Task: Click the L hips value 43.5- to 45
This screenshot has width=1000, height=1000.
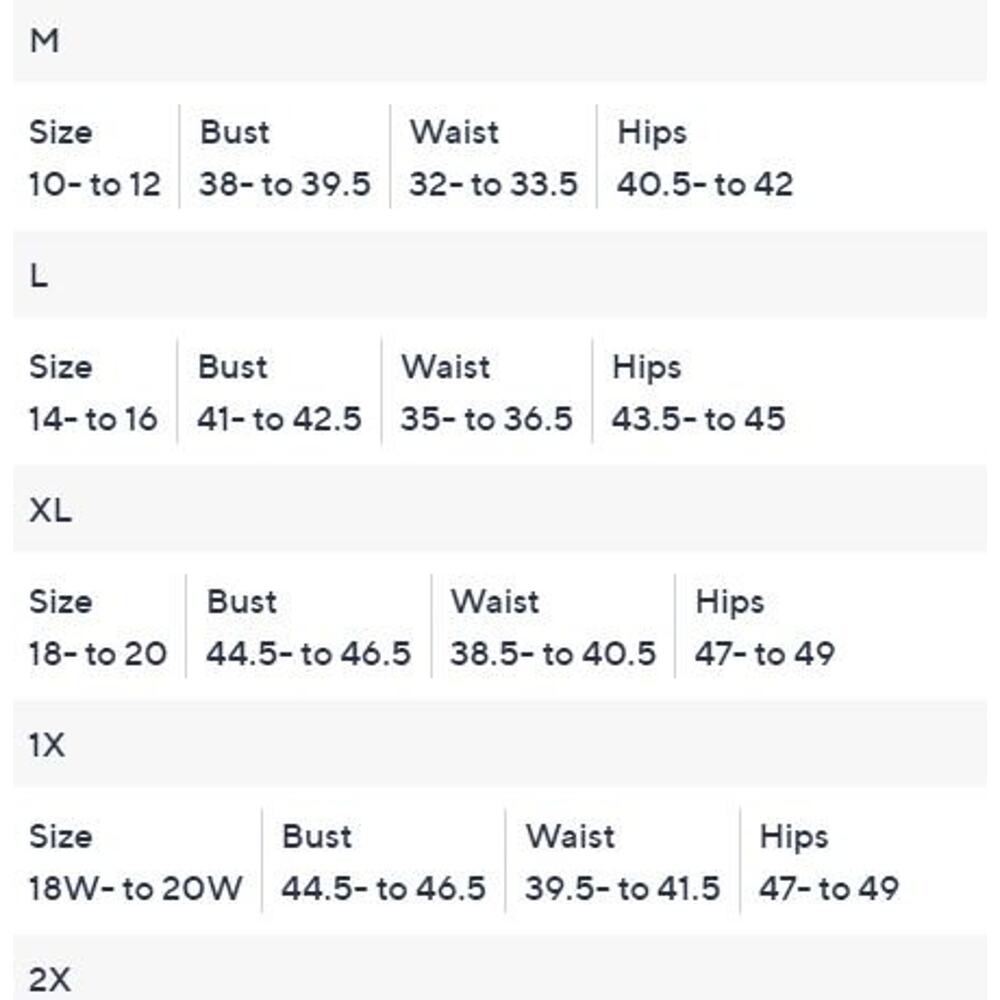Action: click(x=698, y=419)
